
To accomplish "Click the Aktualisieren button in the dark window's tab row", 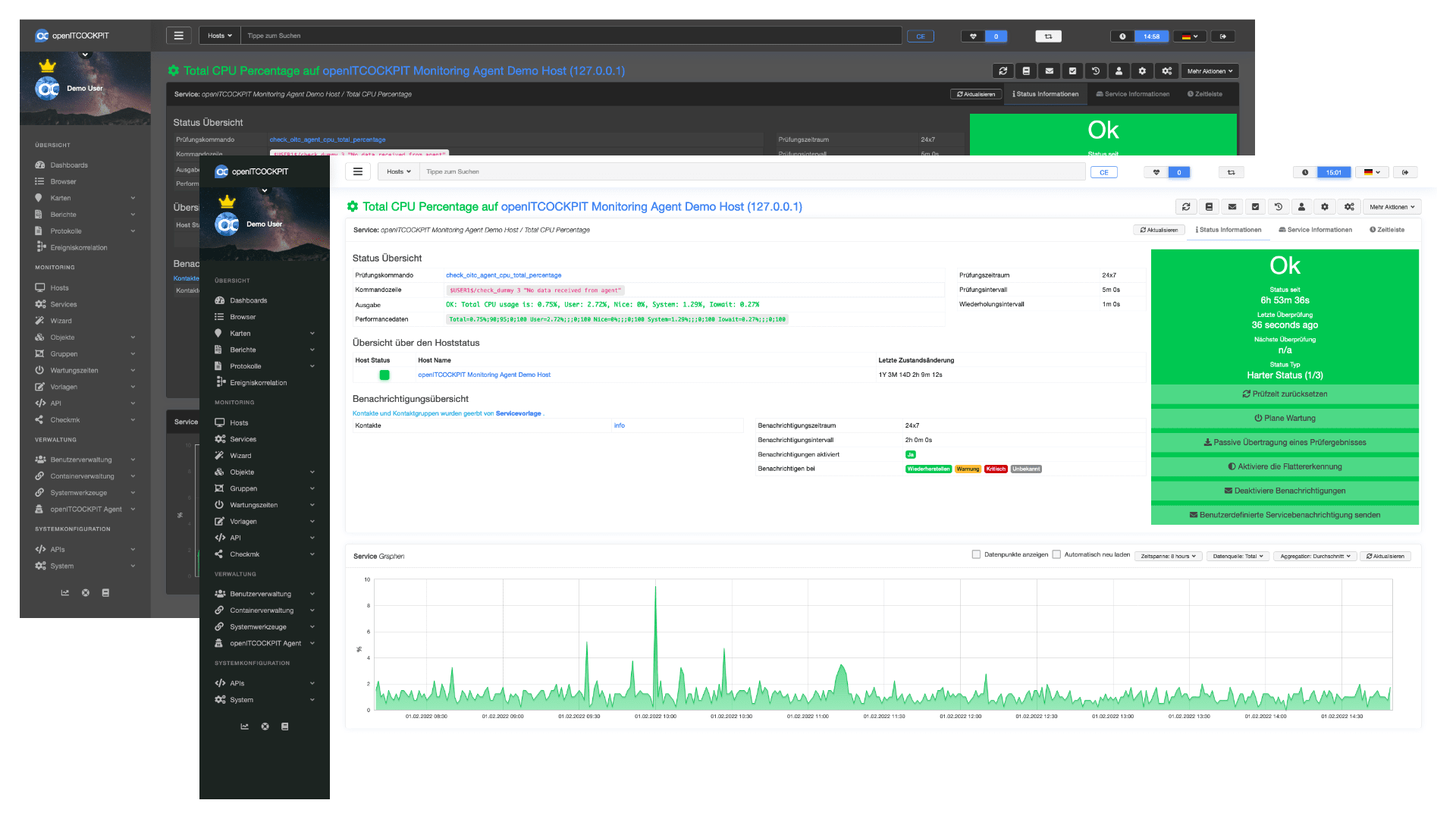I will click(x=976, y=94).
